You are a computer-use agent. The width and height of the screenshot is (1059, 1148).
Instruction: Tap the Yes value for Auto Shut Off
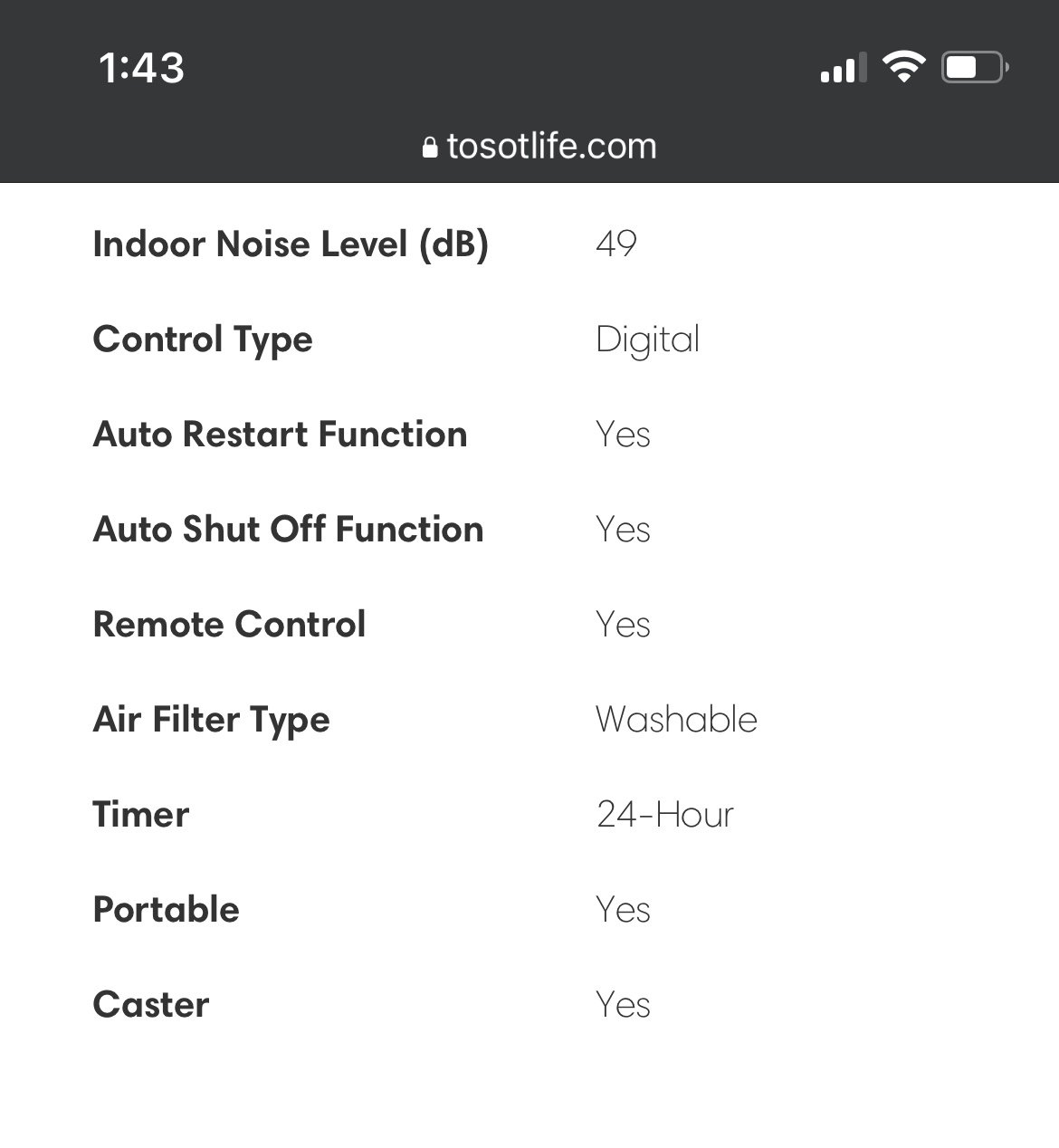point(624,530)
